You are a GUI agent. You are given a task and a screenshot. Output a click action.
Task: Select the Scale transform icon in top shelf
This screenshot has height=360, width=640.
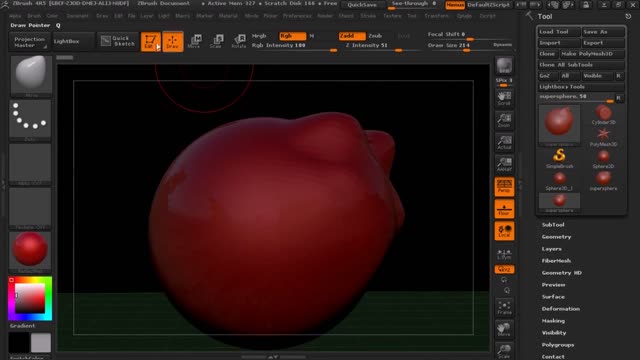[x=216, y=41]
